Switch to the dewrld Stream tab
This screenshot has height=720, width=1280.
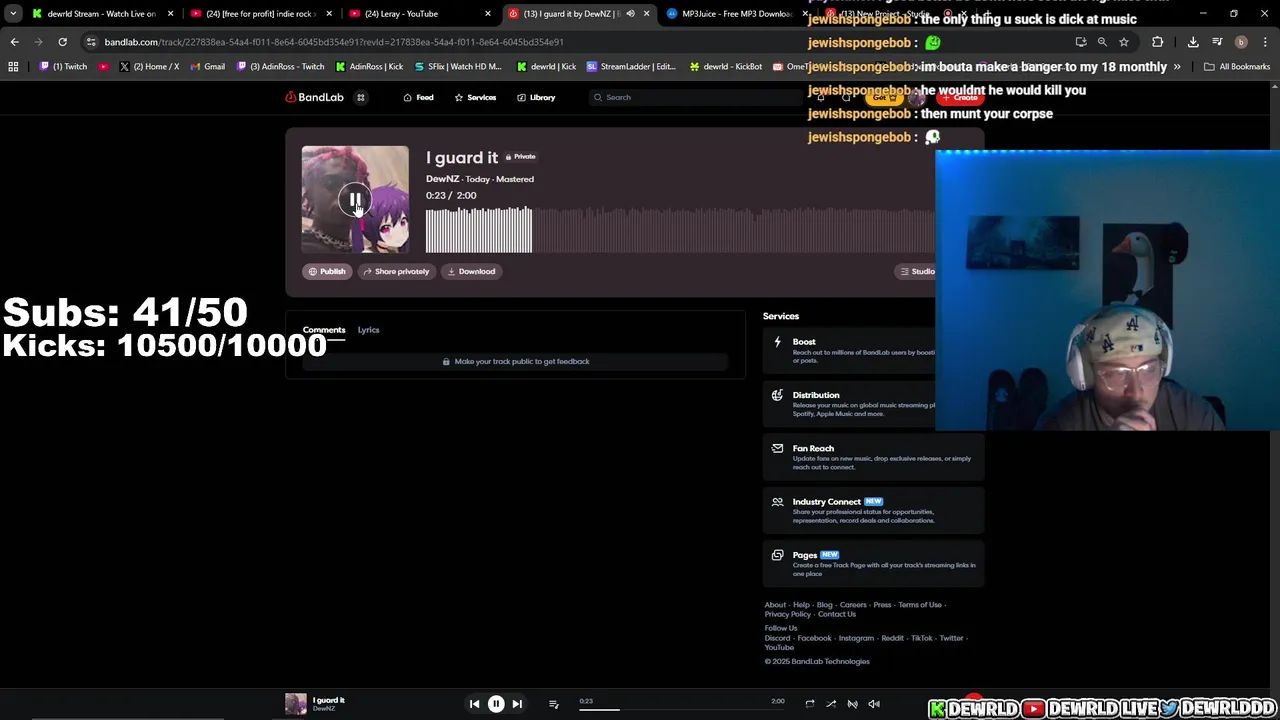pyautogui.click(x=100, y=14)
